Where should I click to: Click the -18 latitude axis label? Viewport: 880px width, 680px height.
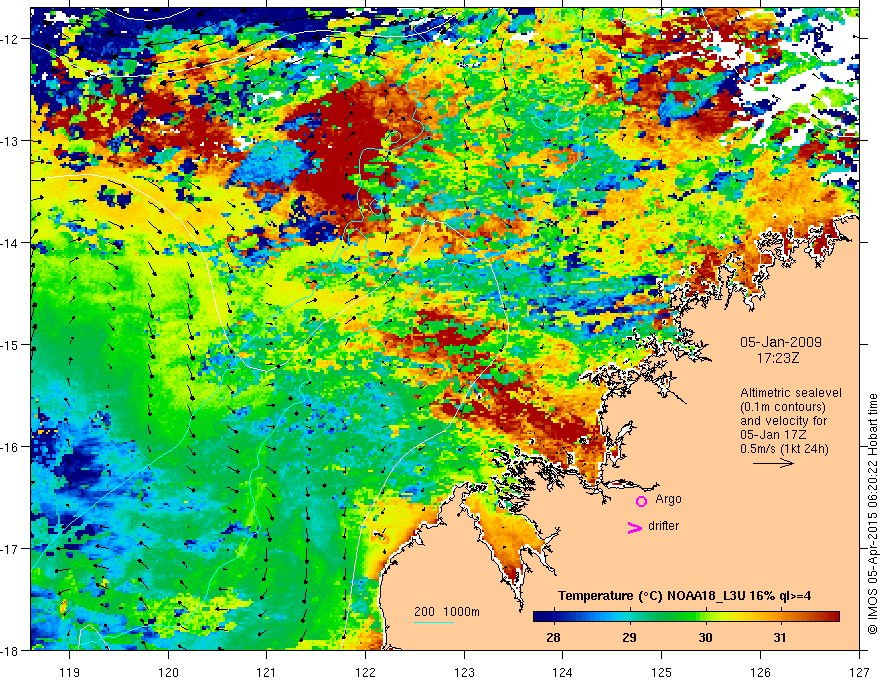pyautogui.click(x=10, y=650)
